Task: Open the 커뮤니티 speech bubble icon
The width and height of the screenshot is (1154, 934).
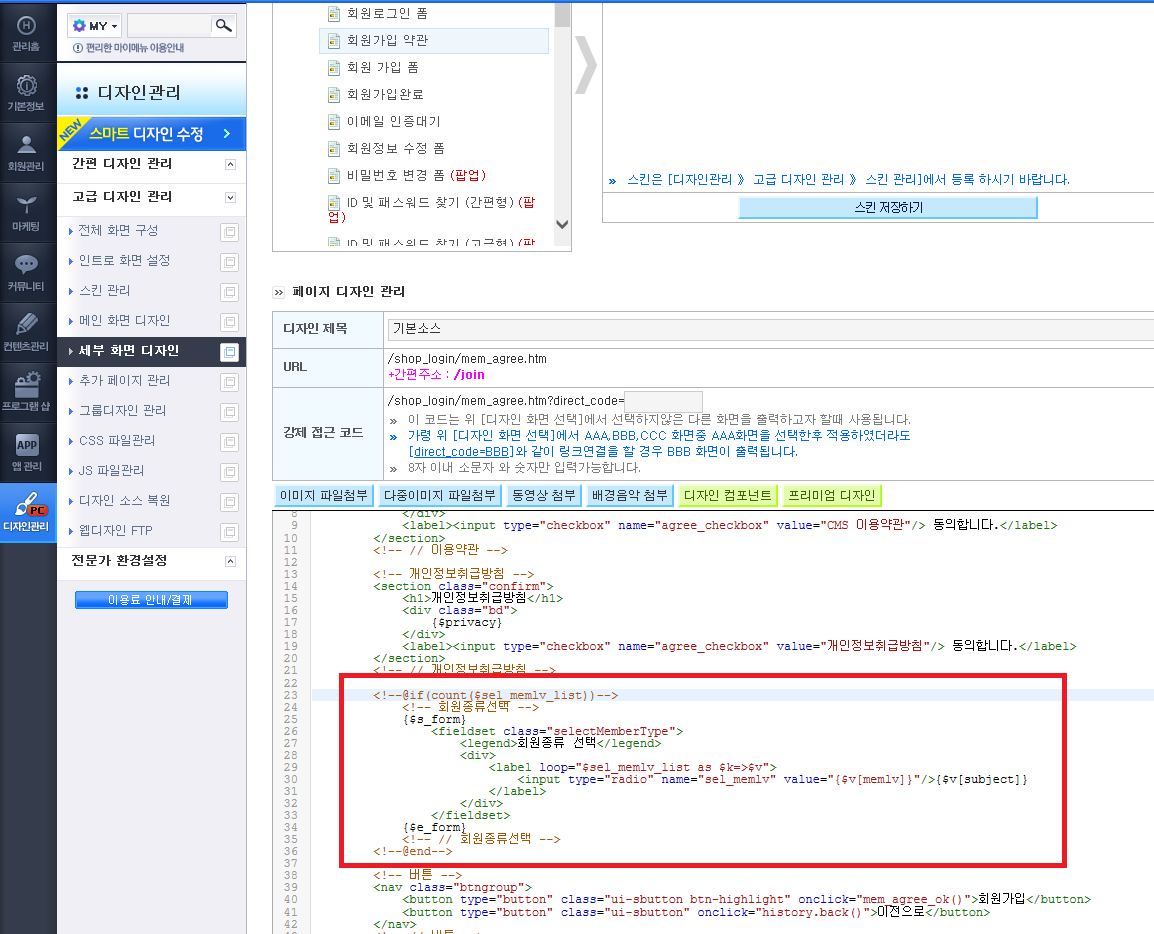Action: [x=26, y=272]
